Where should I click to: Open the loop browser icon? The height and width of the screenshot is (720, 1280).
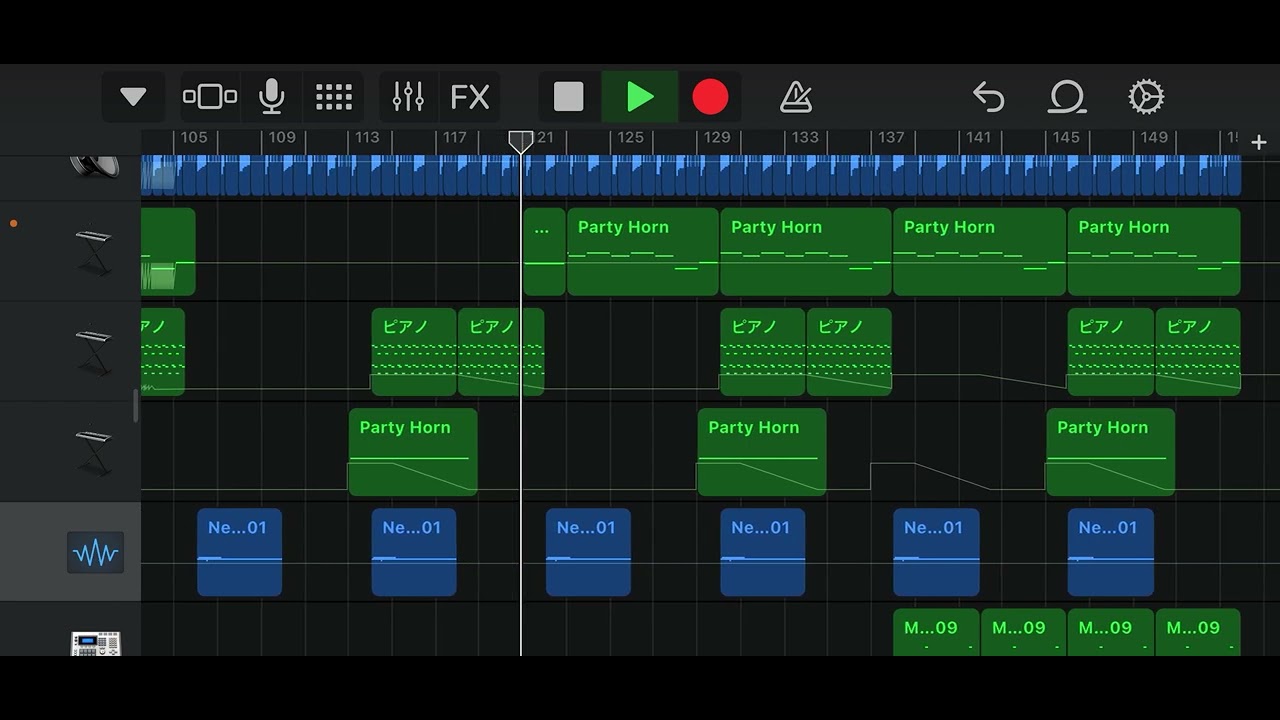1067,97
